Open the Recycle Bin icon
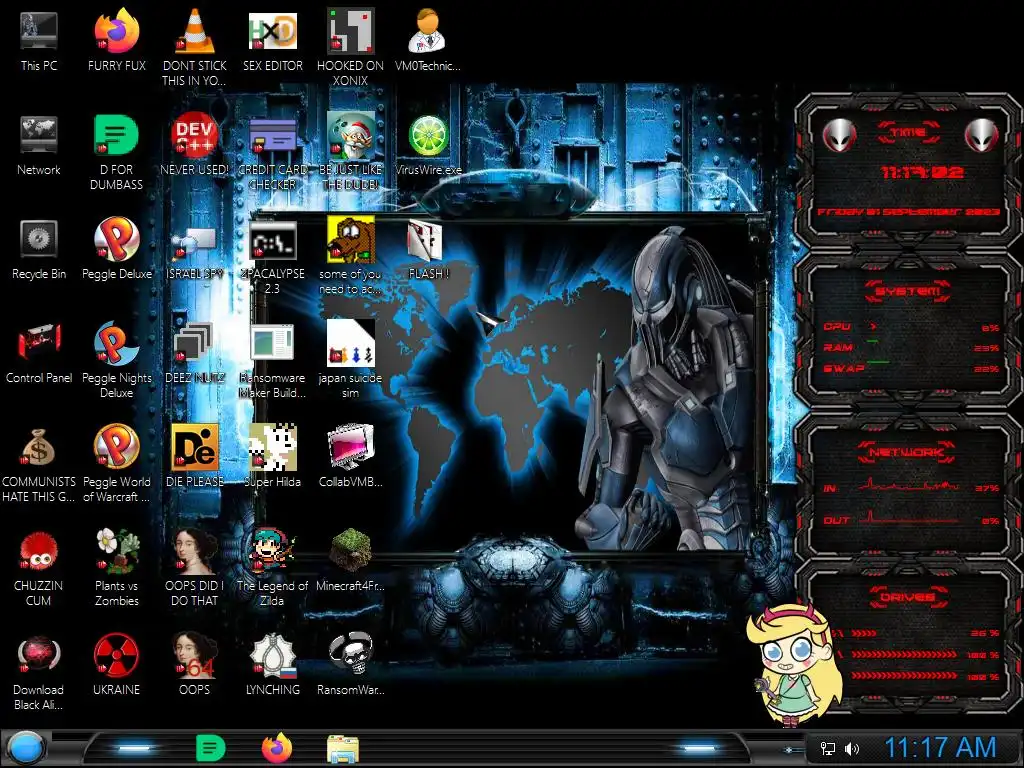The image size is (1024, 768). [x=39, y=249]
